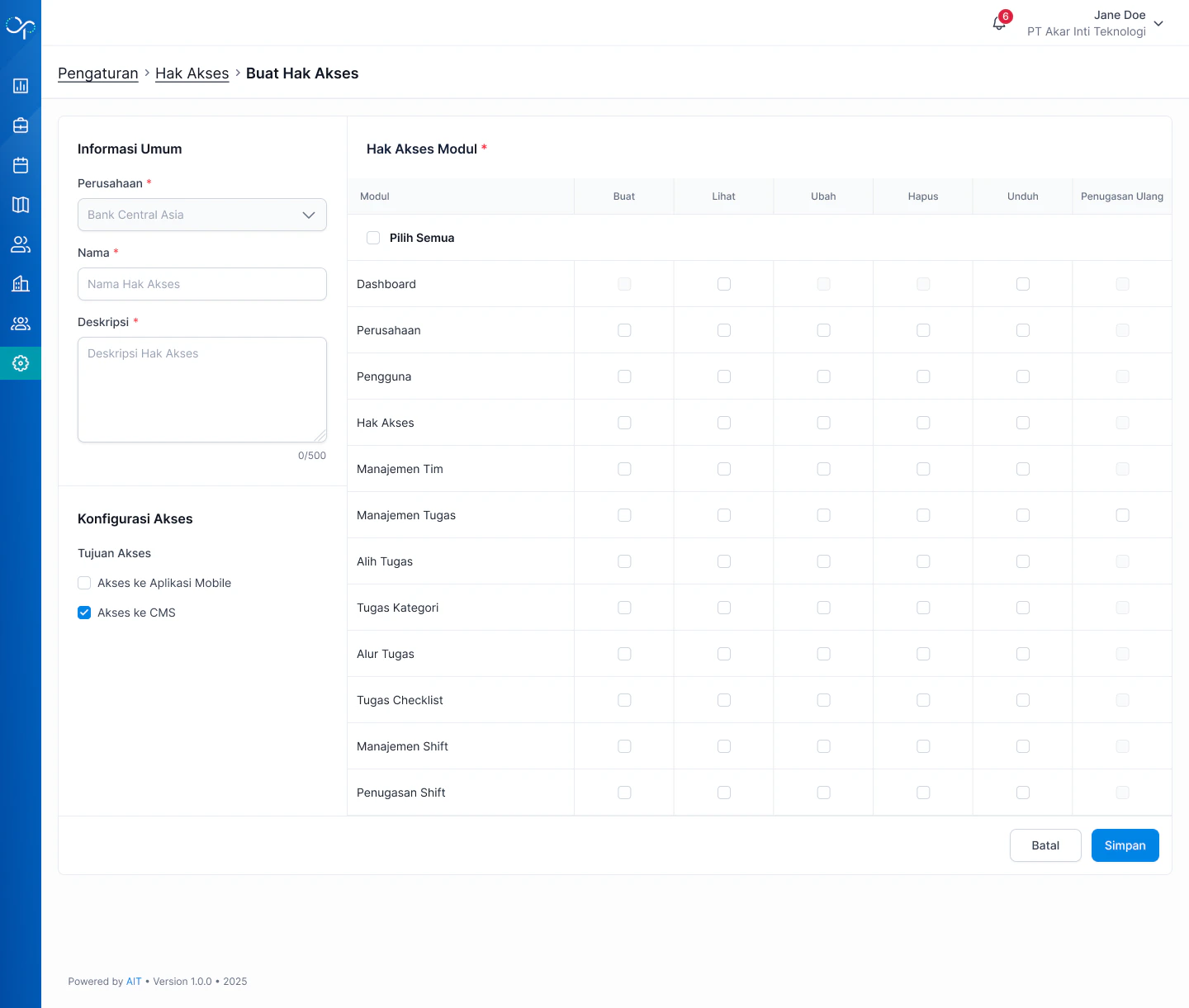Click the Tugas Checklist module label
This screenshot has width=1189, height=1008.
click(400, 700)
